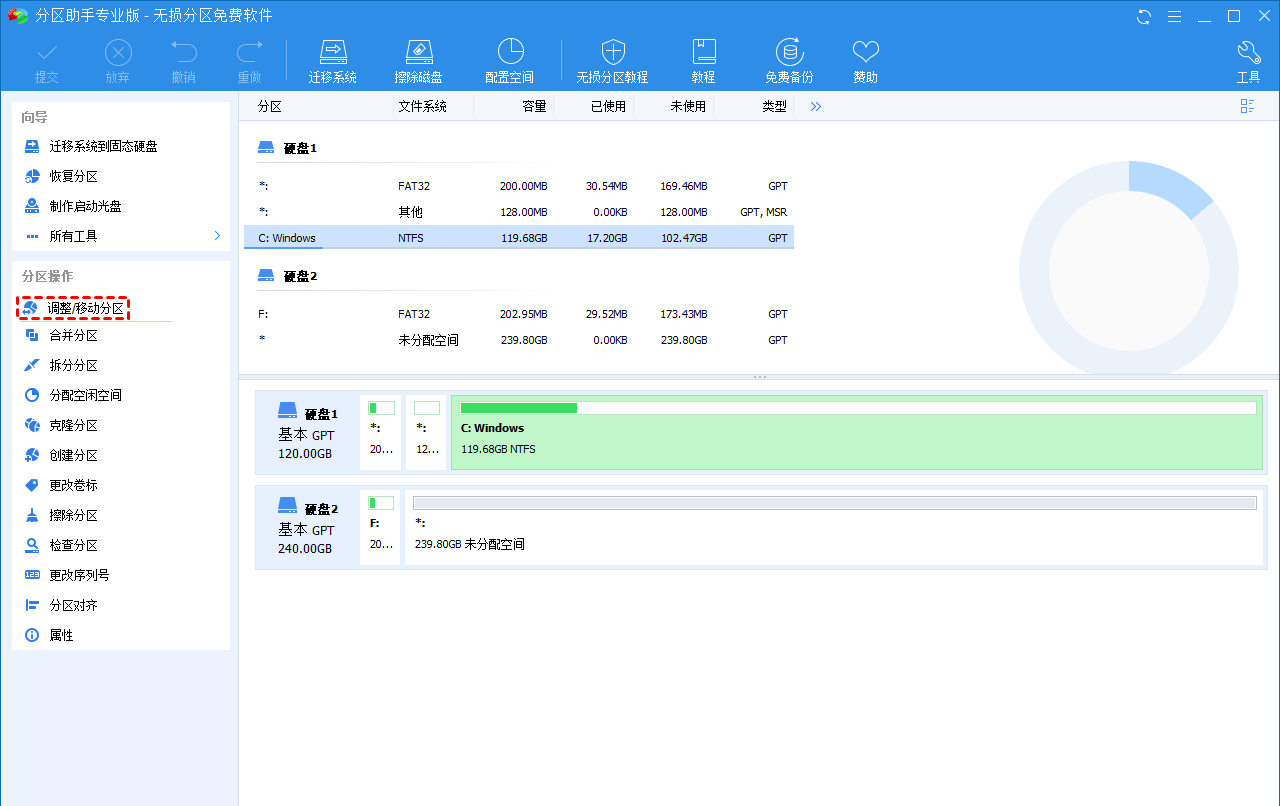The image size is (1280, 806).
Task: Choose 迁移系统到固态硬盘 wizard
Action: (x=103, y=146)
